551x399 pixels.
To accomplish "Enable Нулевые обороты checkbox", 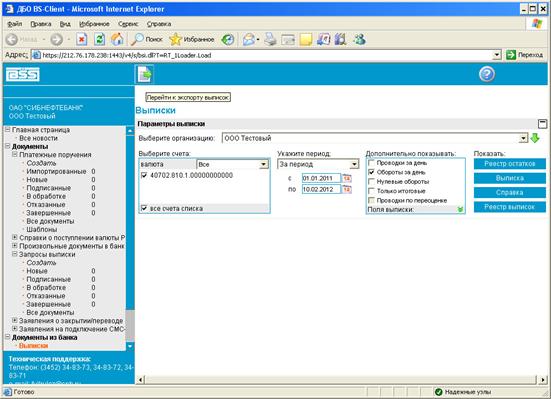I will point(371,181).
